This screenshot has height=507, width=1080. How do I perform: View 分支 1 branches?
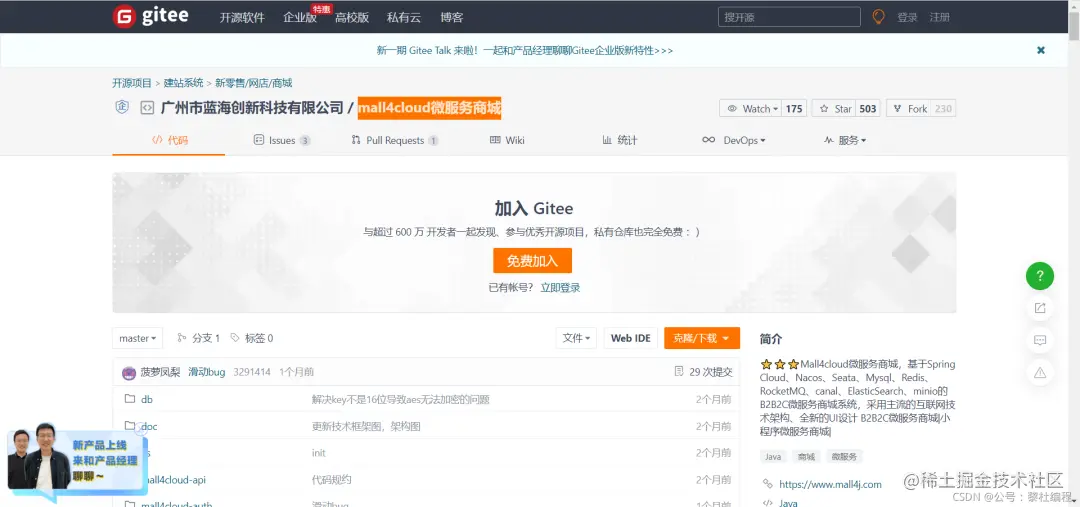198,338
